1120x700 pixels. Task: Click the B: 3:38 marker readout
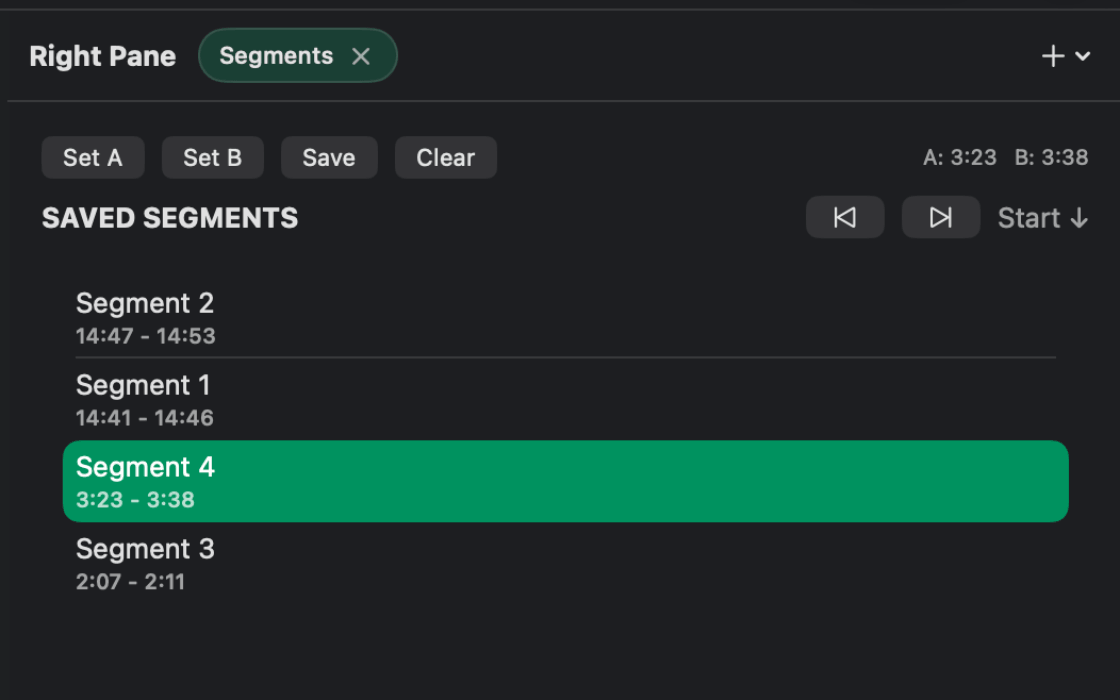1051,158
